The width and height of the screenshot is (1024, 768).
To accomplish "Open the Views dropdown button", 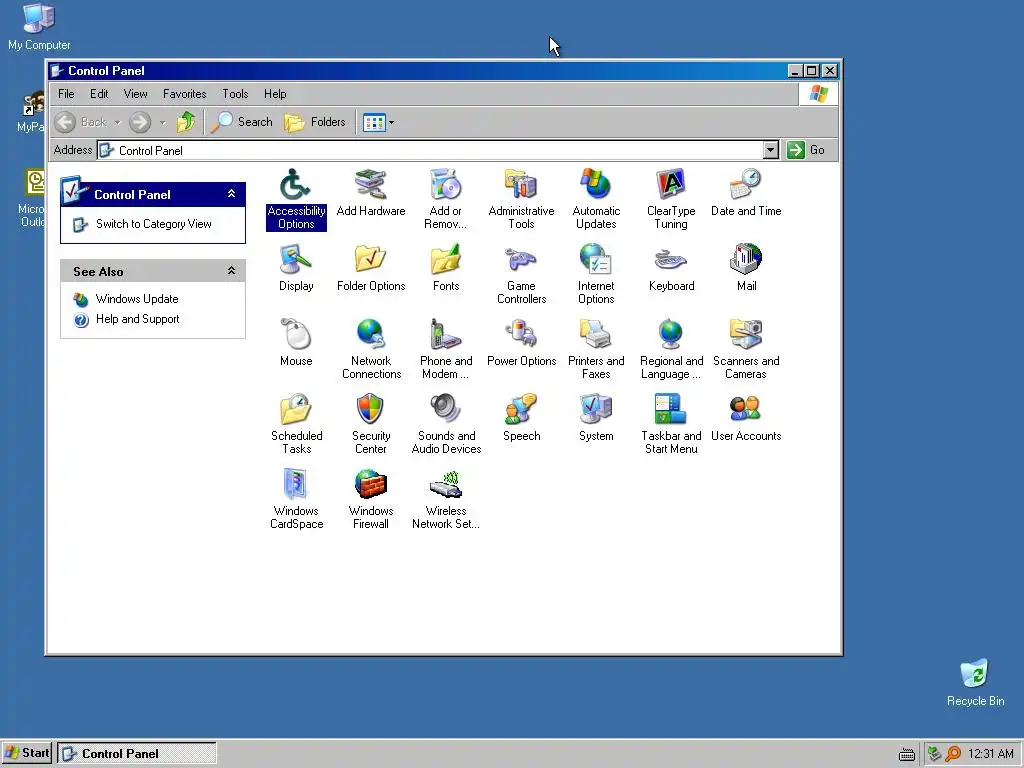I will [x=378, y=122].
